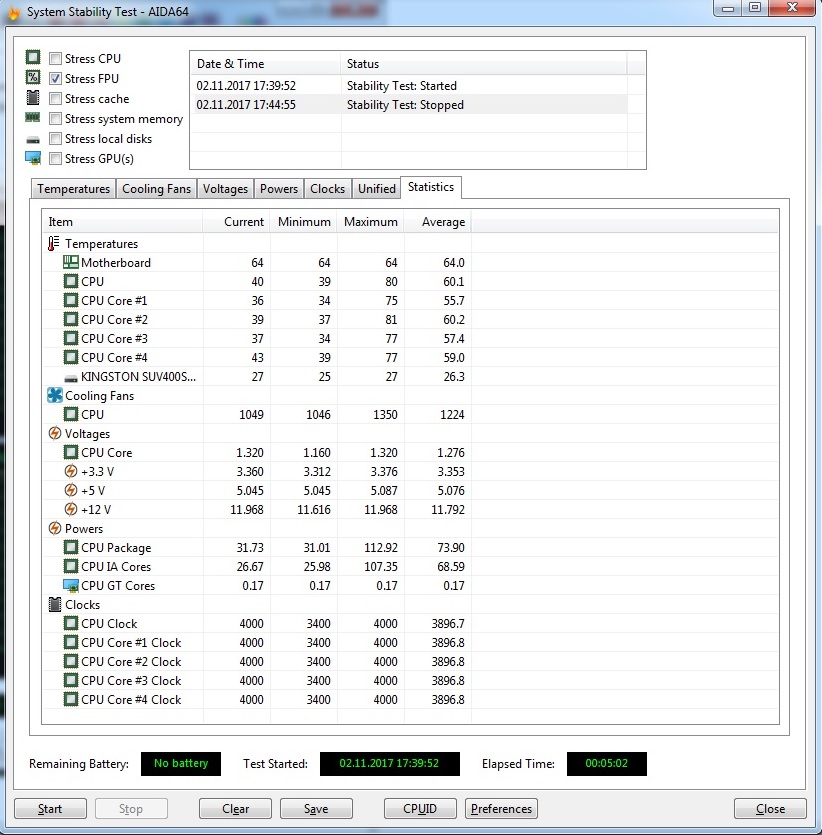Click the Stress system memory RAM icon

point(33,118)
